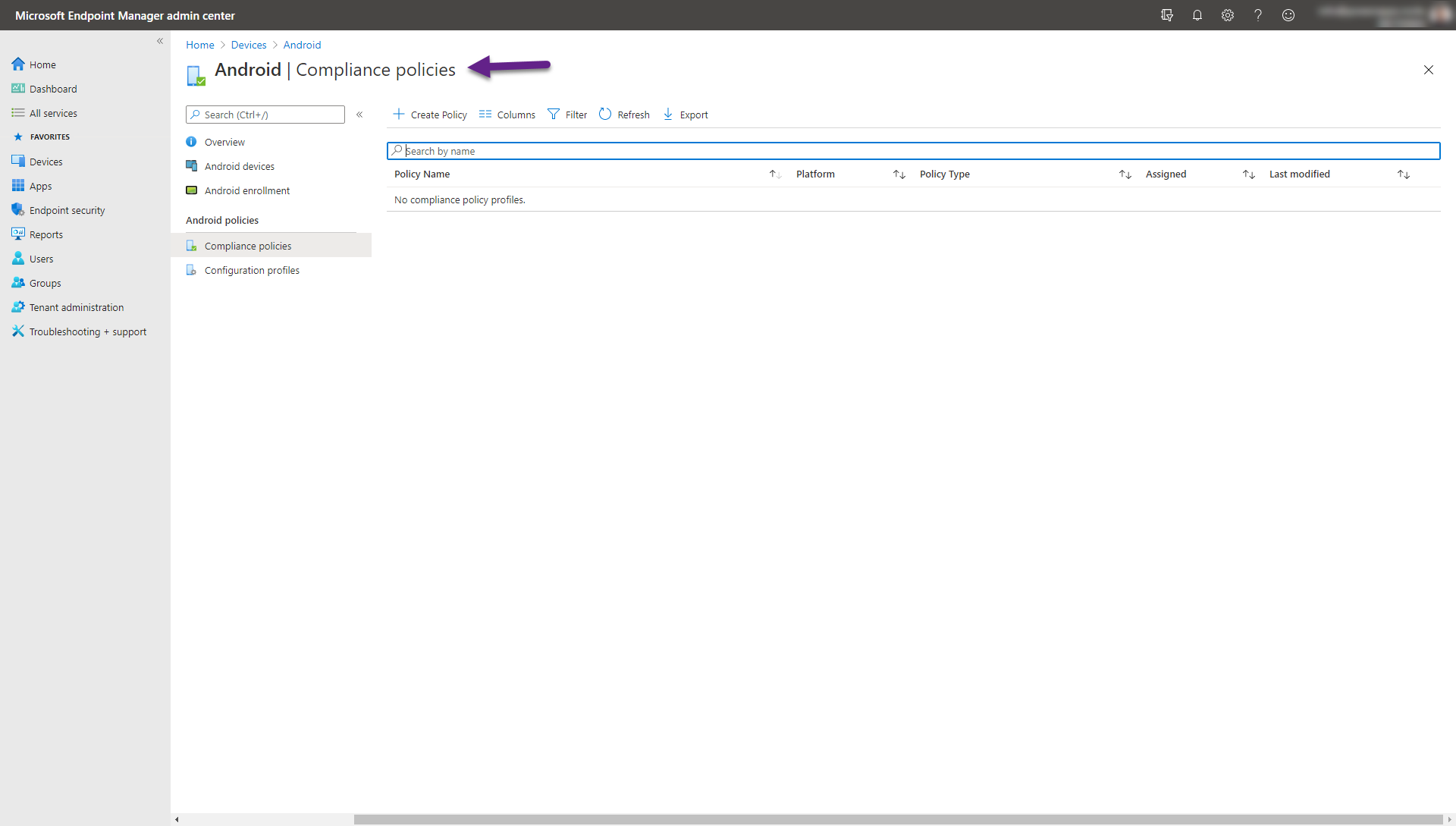Click the Endpoint security shield icon
This screenshot has height=826, width=1456.
coord(18,210)
